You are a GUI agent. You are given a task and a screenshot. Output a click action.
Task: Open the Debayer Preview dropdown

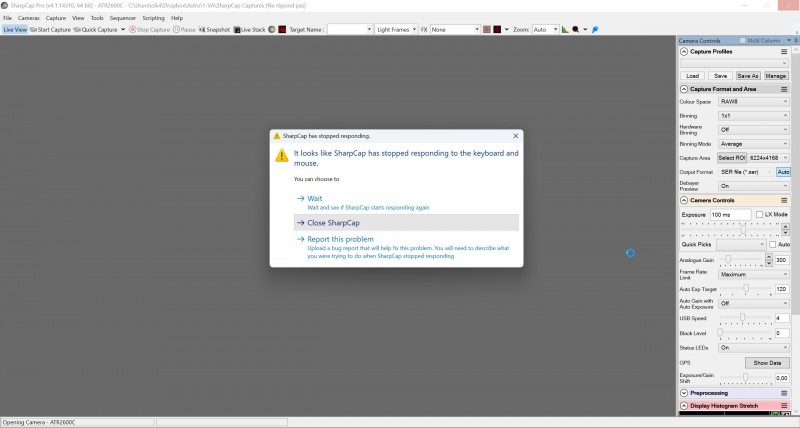coord(754,186)
